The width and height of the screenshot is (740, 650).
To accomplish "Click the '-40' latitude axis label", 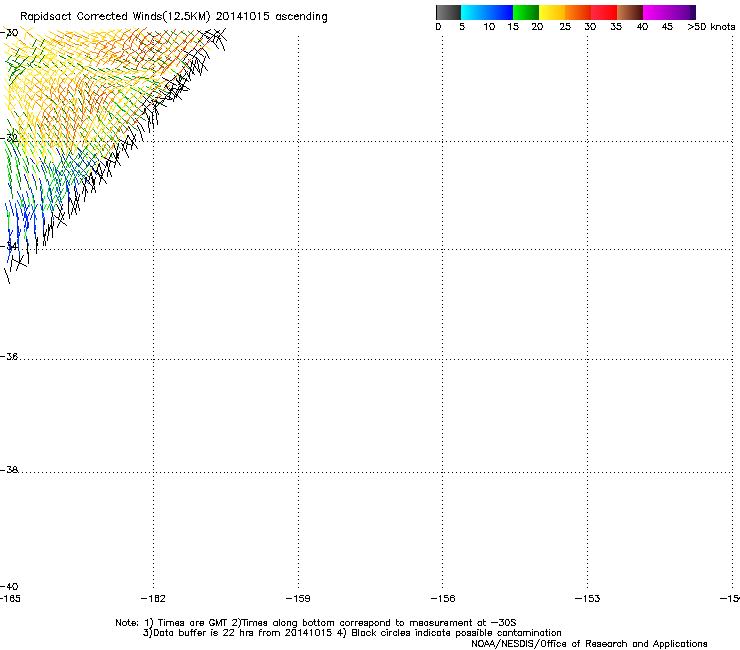I will [x=9, y=587].
